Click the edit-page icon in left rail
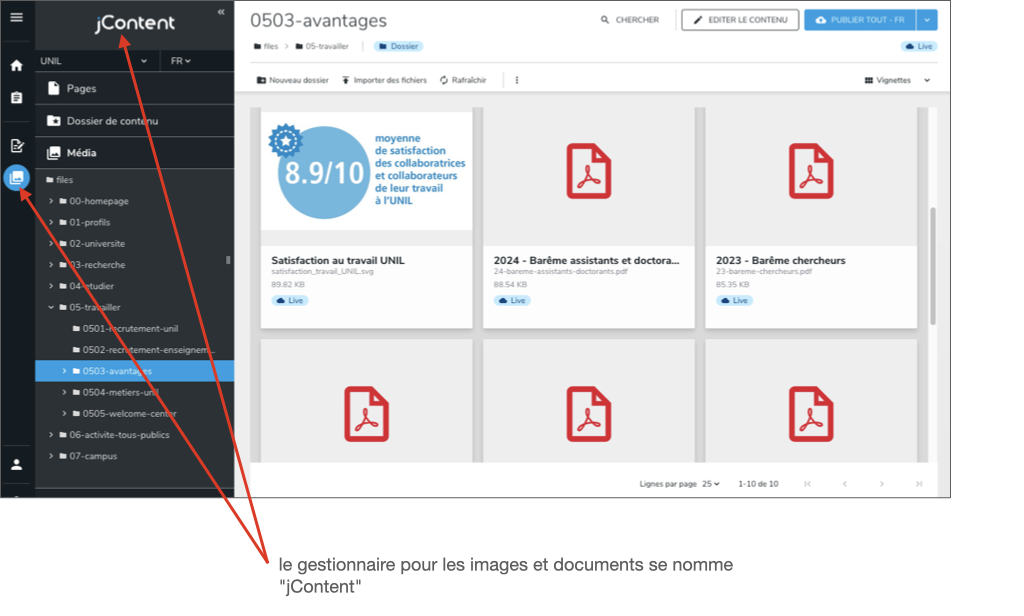The height and width of the screenshot is (616, 1024). point(16,146)
